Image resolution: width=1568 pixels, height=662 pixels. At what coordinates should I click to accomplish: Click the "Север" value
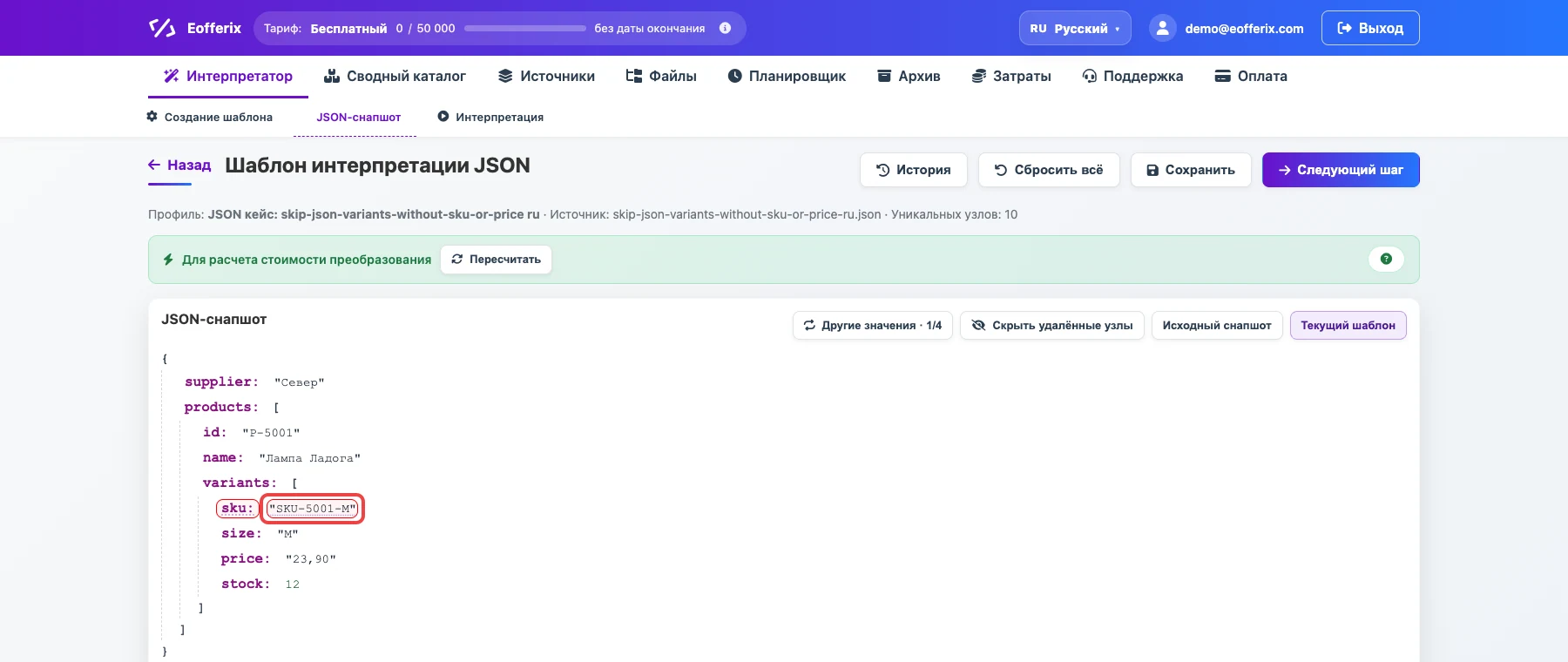299,382
